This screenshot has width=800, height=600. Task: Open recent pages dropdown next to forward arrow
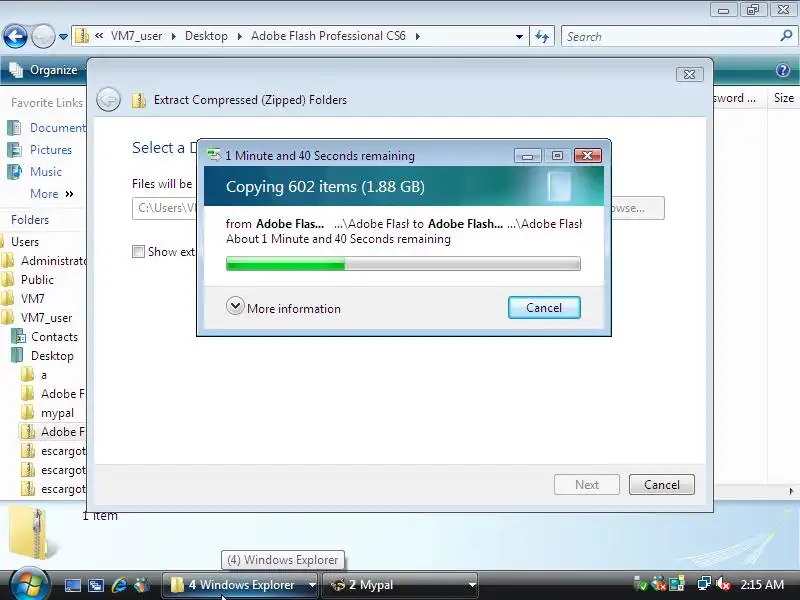tap(63, 37)
